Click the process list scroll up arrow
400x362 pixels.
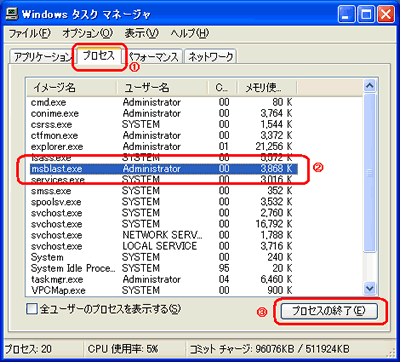[370, 87]
